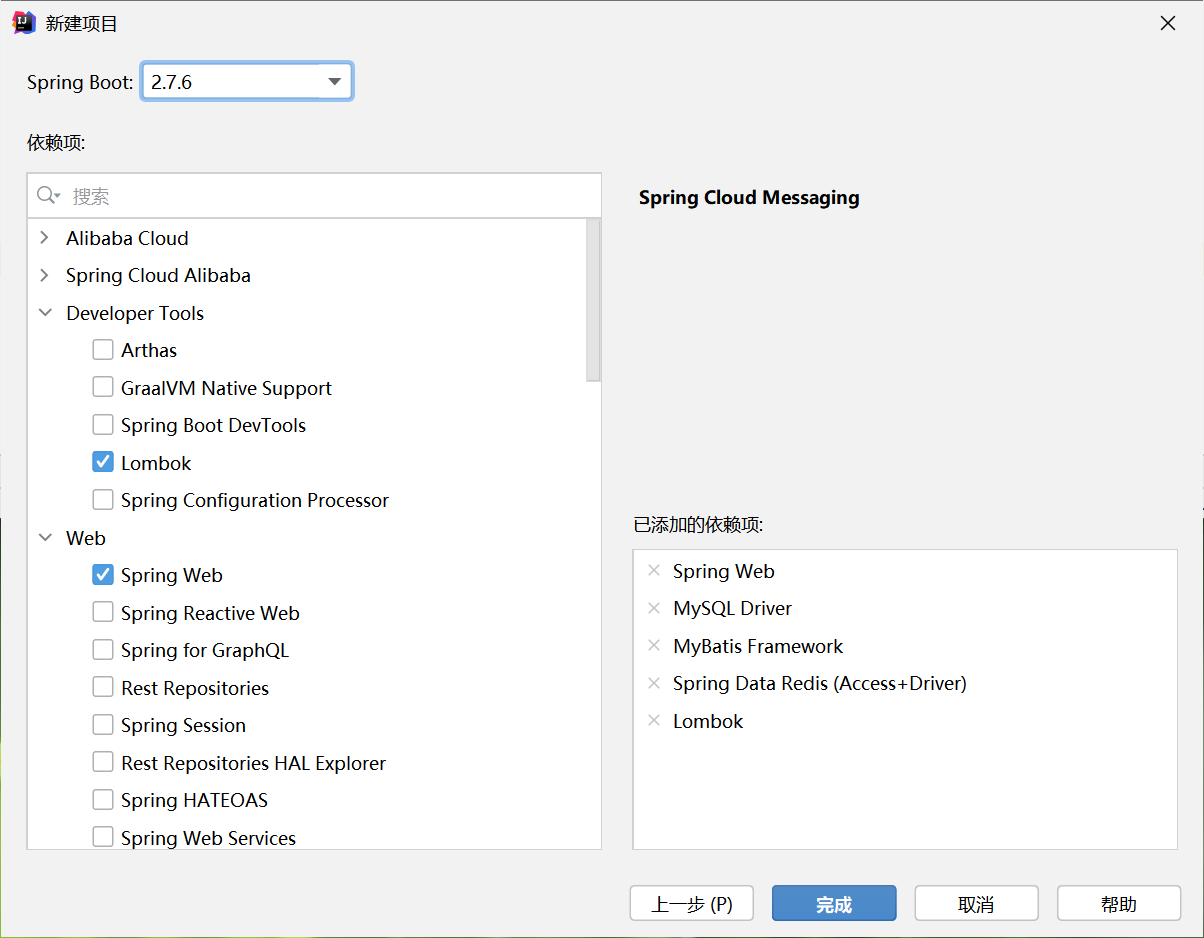Select MyBatis Framework in added dependencies

pyautogui.click(x=758, y=646)
